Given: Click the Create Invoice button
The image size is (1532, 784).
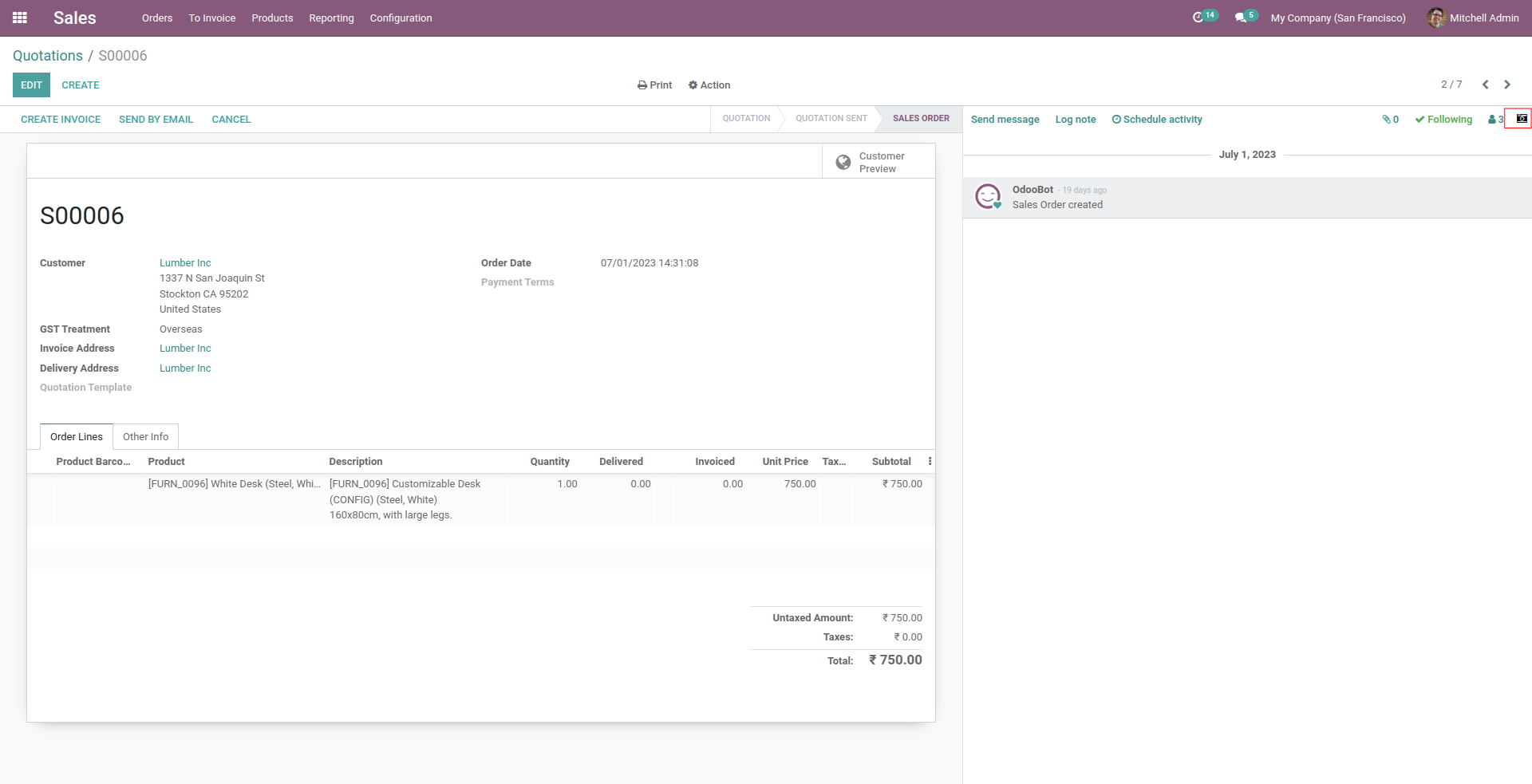Looking at the screenshot, I should [61, 120].
